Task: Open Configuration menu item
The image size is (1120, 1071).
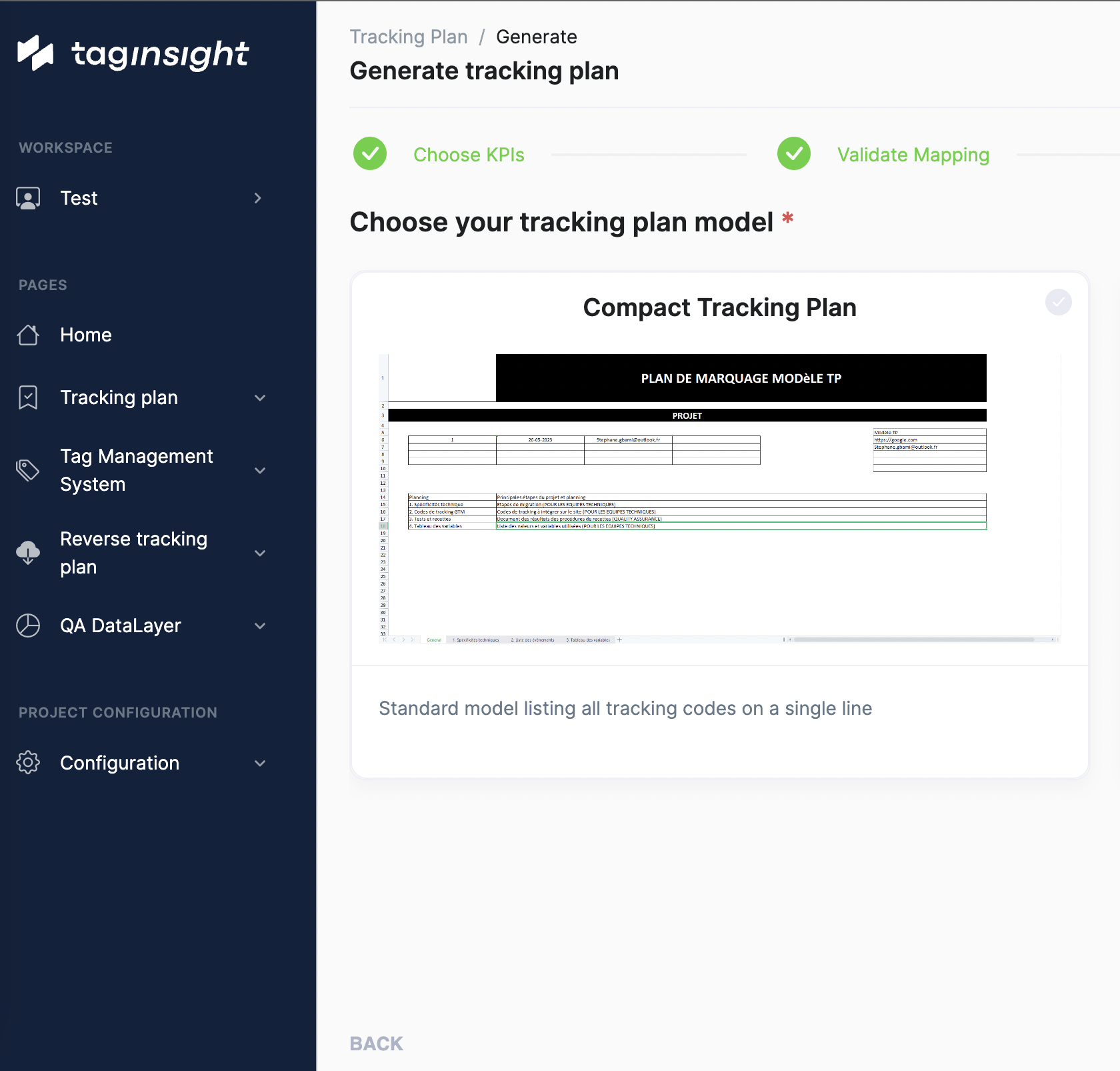Action: click(120, 763)
